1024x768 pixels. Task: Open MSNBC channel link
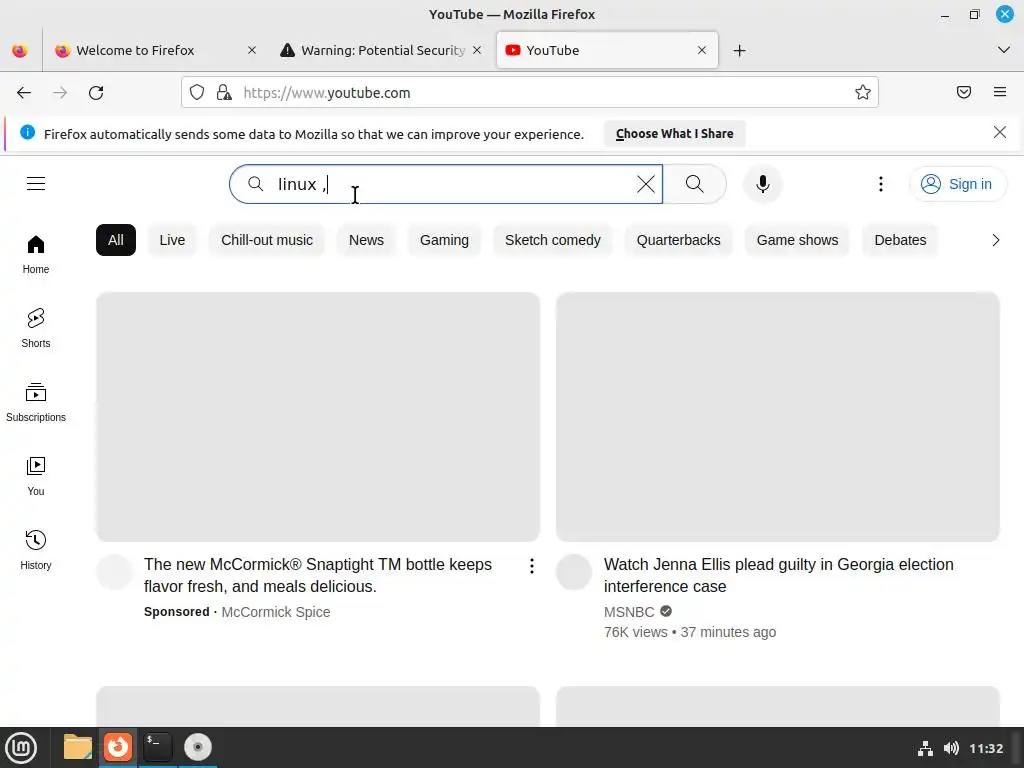tap(629, 612)
